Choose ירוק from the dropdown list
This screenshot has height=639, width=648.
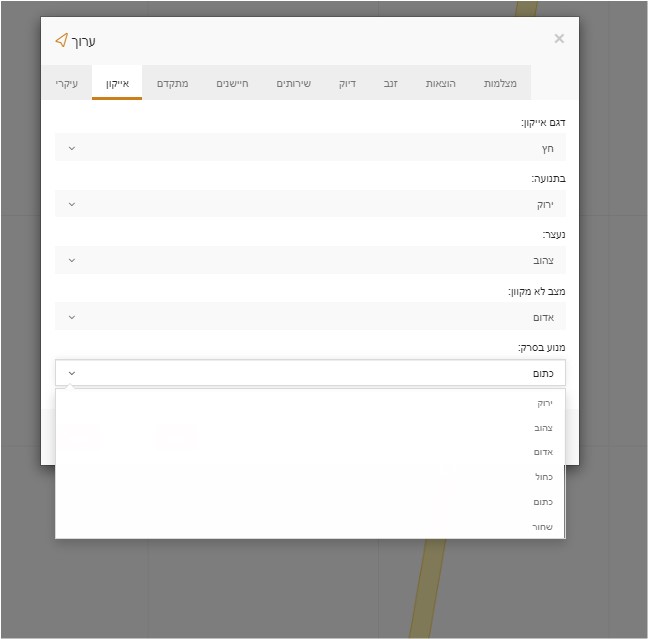543,403
